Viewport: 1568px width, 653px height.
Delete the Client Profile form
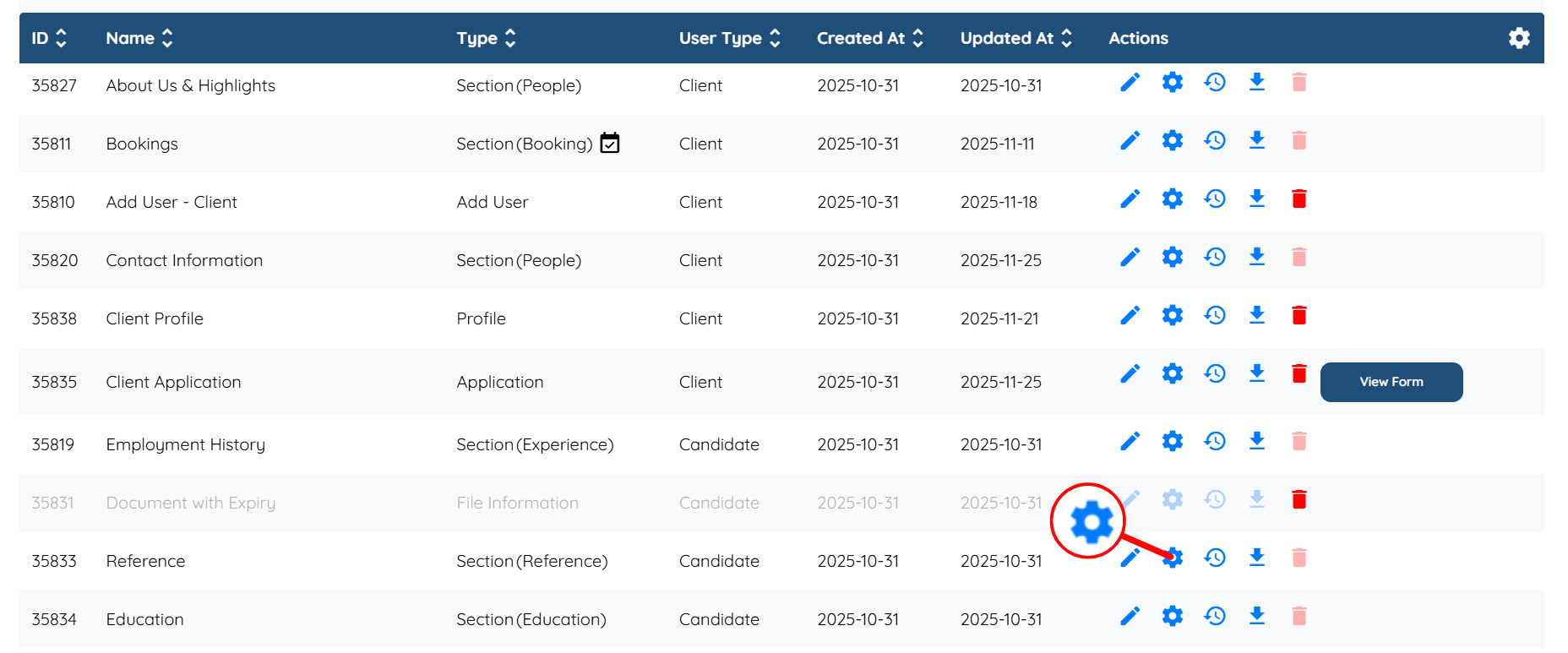point(1299,315)
